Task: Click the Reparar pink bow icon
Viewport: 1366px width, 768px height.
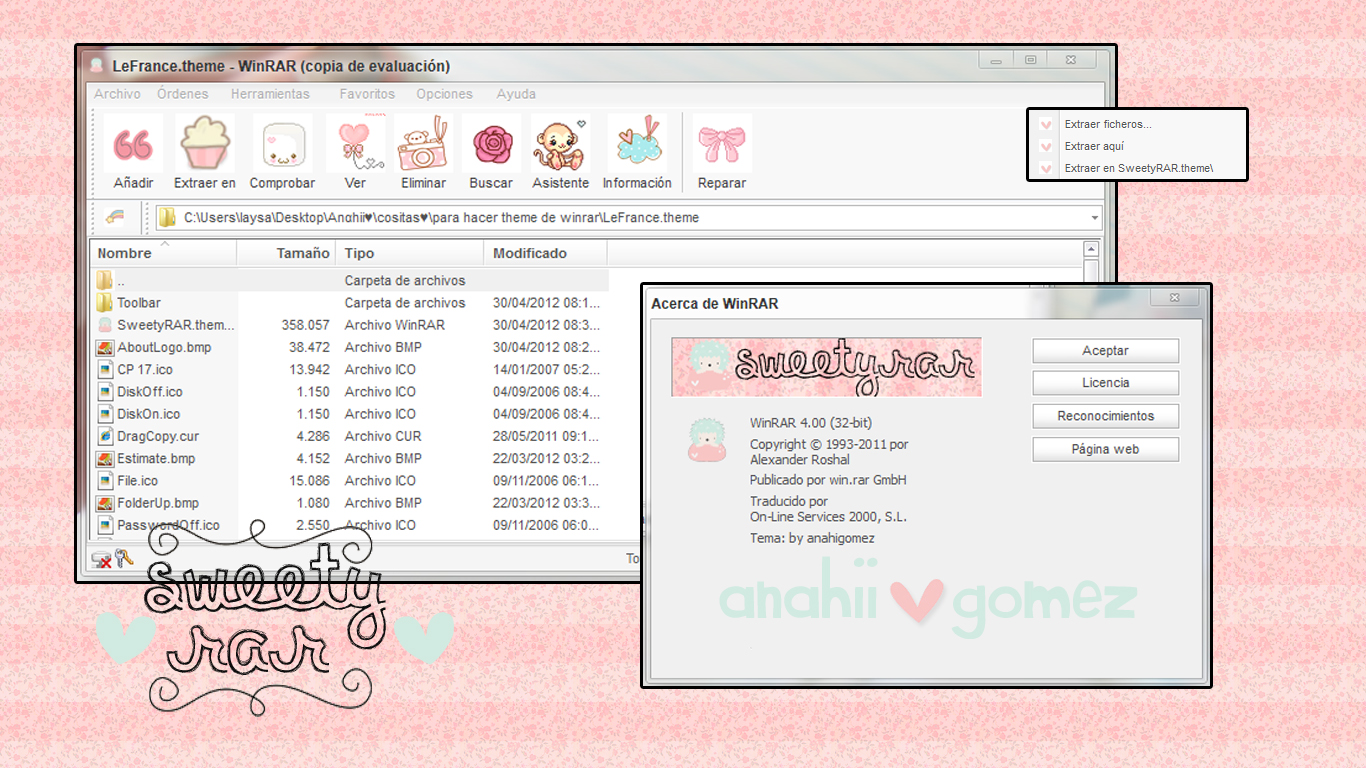Action: (722, 144)
